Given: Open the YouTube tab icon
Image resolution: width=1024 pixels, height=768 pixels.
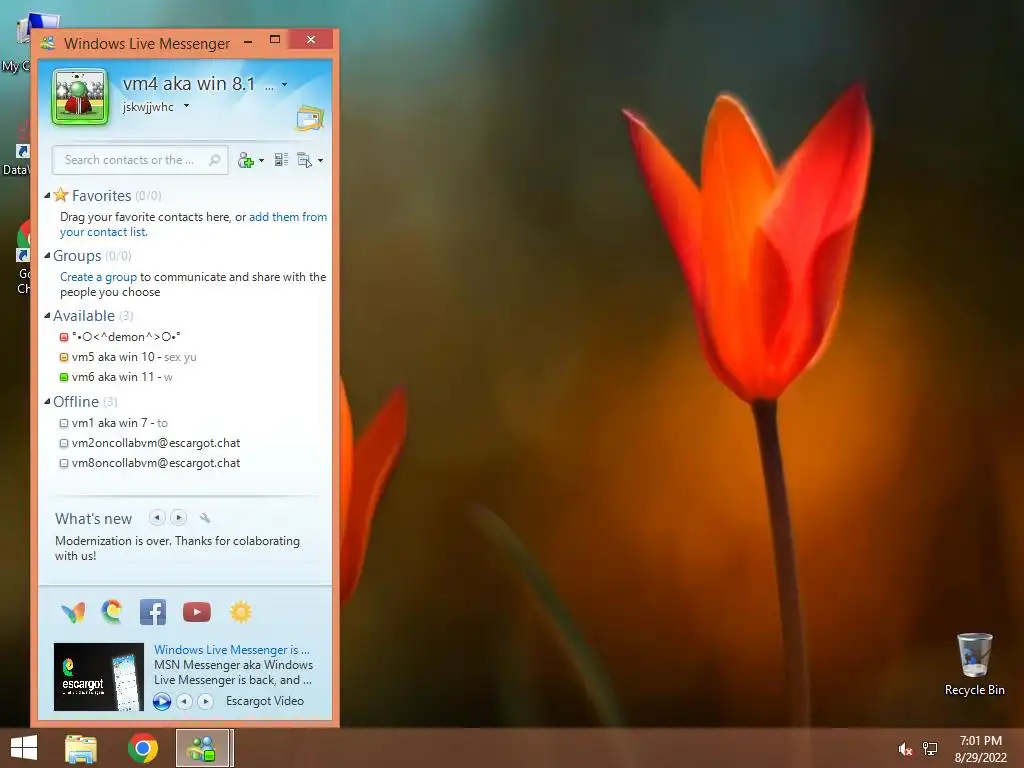Looking at the screenshot, I should pyautogui.click(x=197, y=612).
